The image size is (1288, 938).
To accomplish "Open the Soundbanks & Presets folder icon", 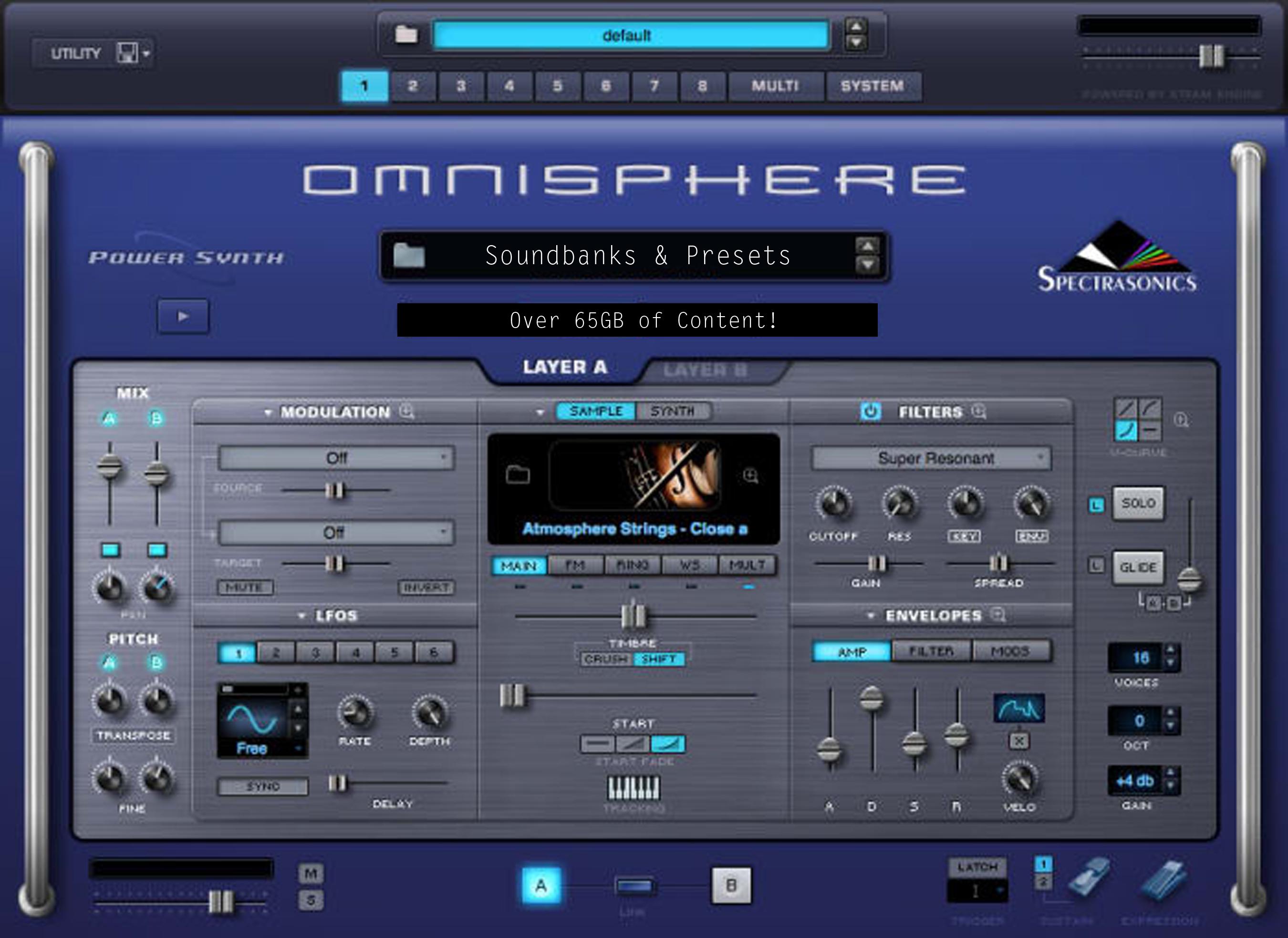I will [409, 255].
